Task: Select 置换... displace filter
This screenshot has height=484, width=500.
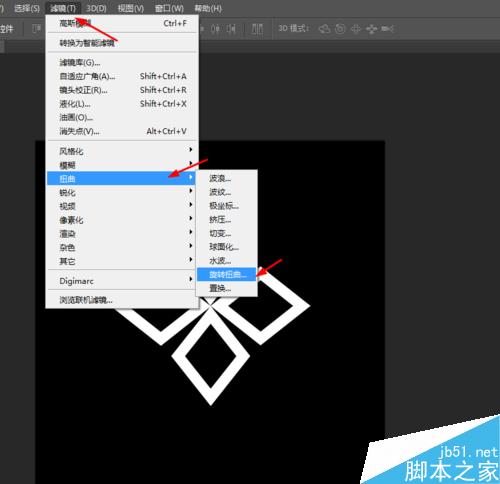Action: pyautogui.click(x=227, y=288)
